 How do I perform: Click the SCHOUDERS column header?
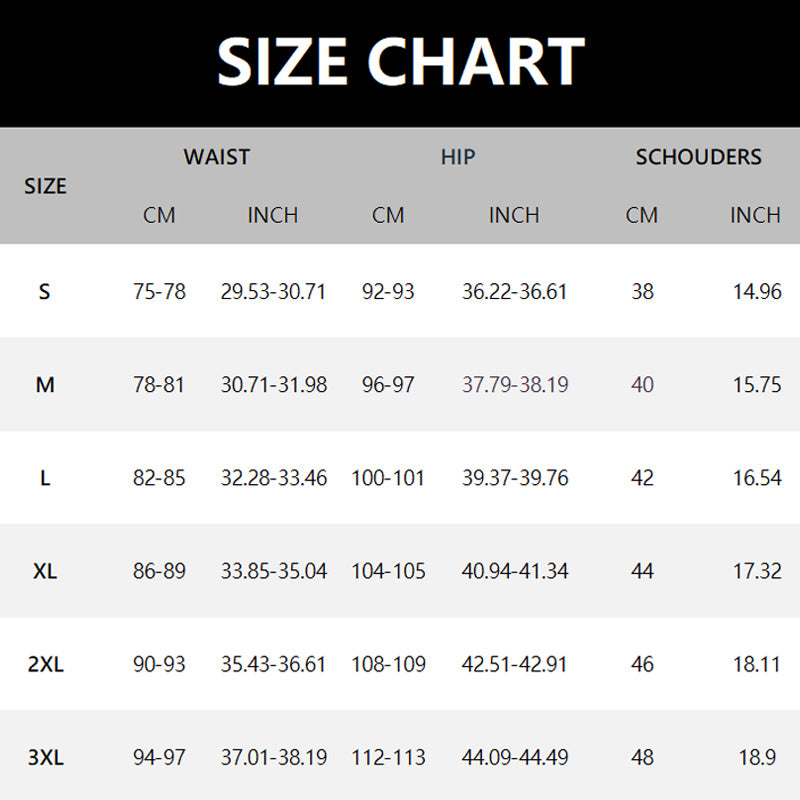tap(698, 157)
